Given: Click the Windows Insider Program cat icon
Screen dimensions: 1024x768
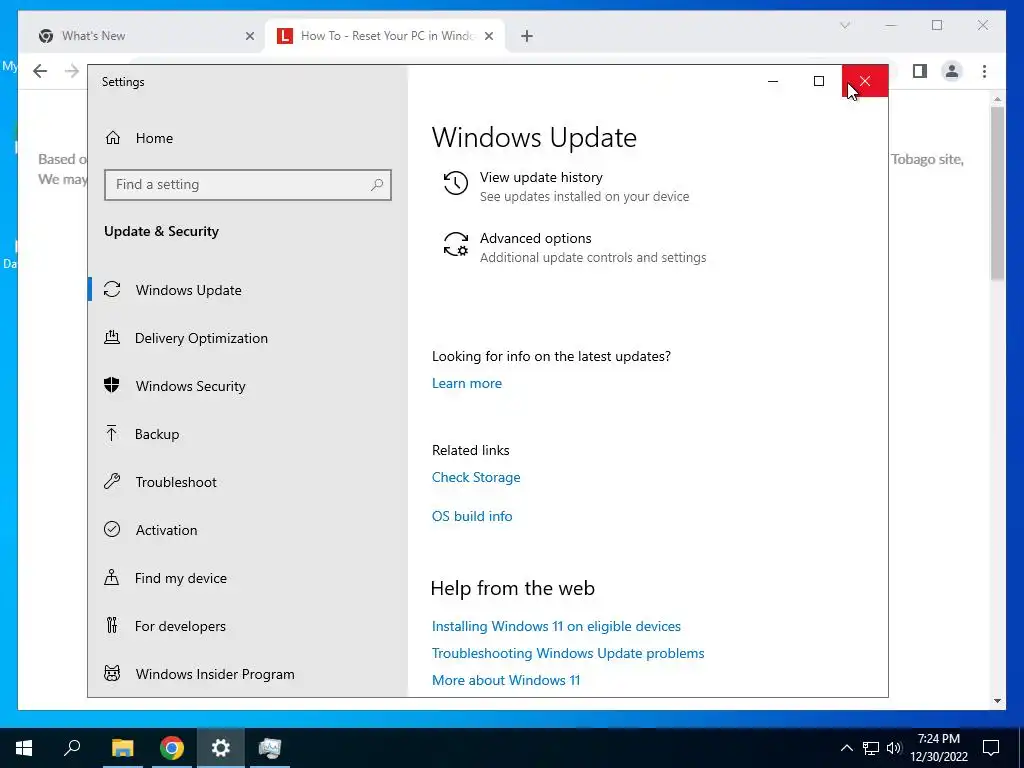Looking at the screenshot, I should [112, 673].
